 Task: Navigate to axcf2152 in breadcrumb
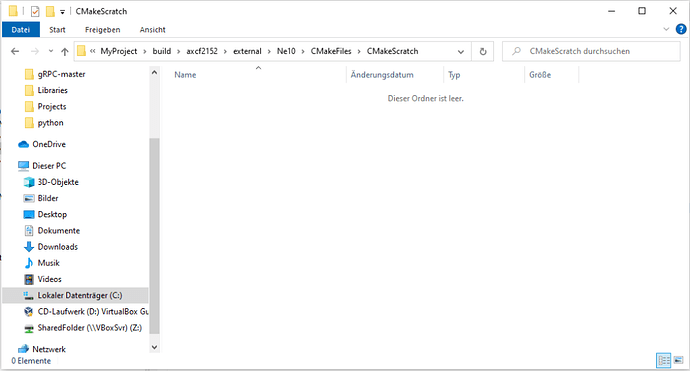coord(202,51)
